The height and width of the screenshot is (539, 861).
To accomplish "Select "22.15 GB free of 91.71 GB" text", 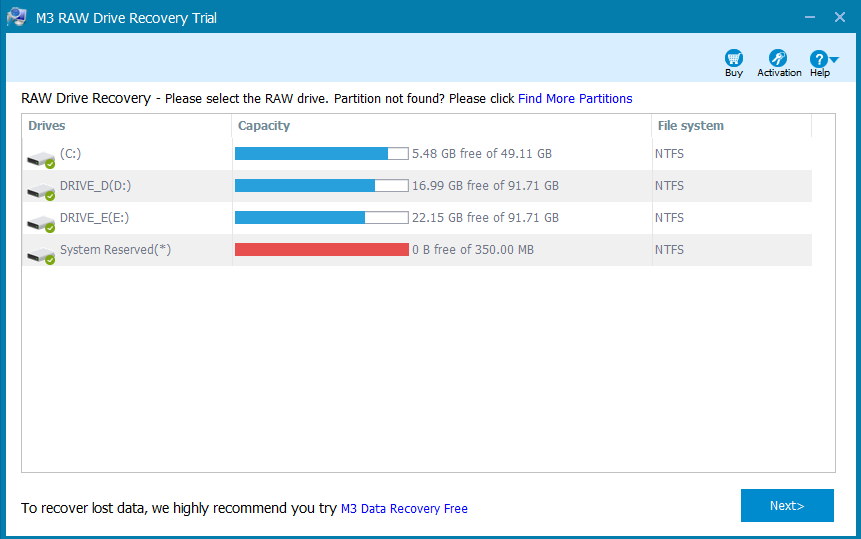I will click(x=485, y=217).
